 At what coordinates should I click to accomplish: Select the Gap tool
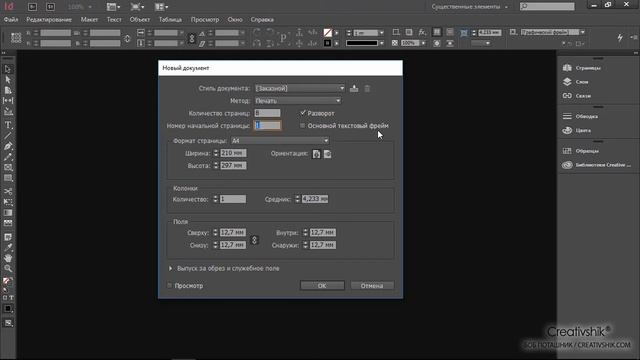coord(8,100)
